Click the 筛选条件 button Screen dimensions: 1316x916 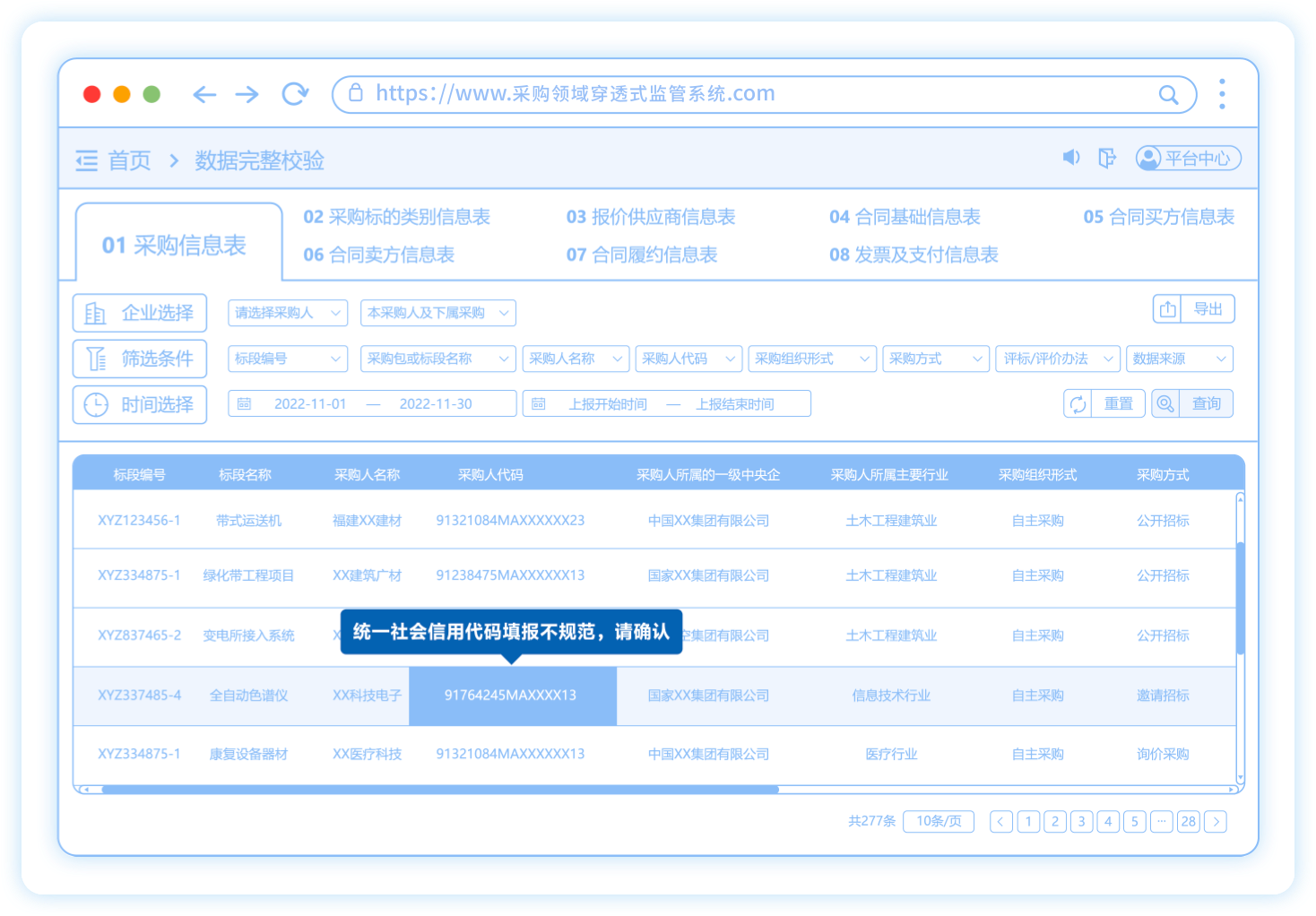[140, 359]
